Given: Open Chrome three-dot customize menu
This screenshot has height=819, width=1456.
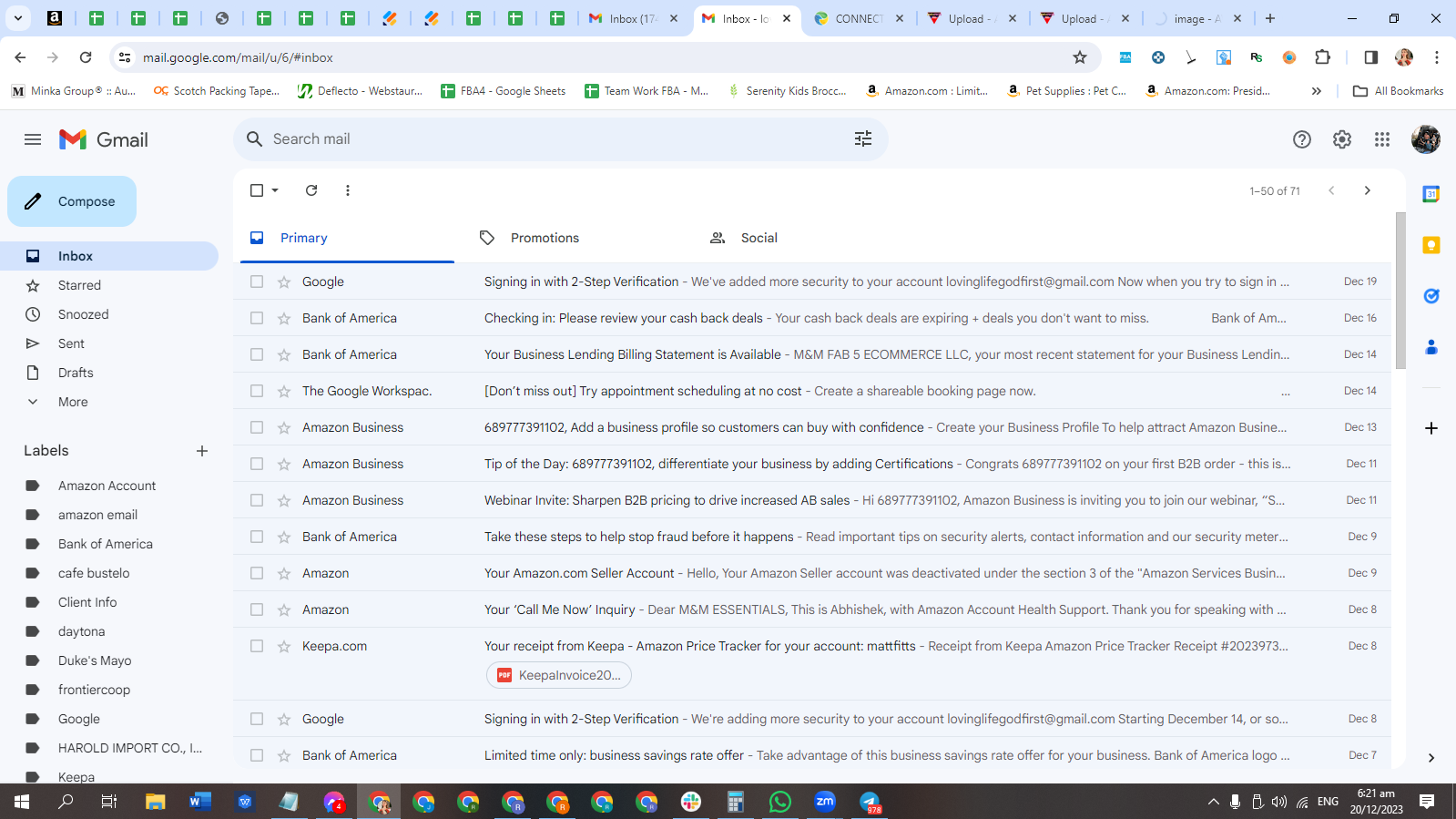Looking at the screenshot, I should click(1437, 57).
